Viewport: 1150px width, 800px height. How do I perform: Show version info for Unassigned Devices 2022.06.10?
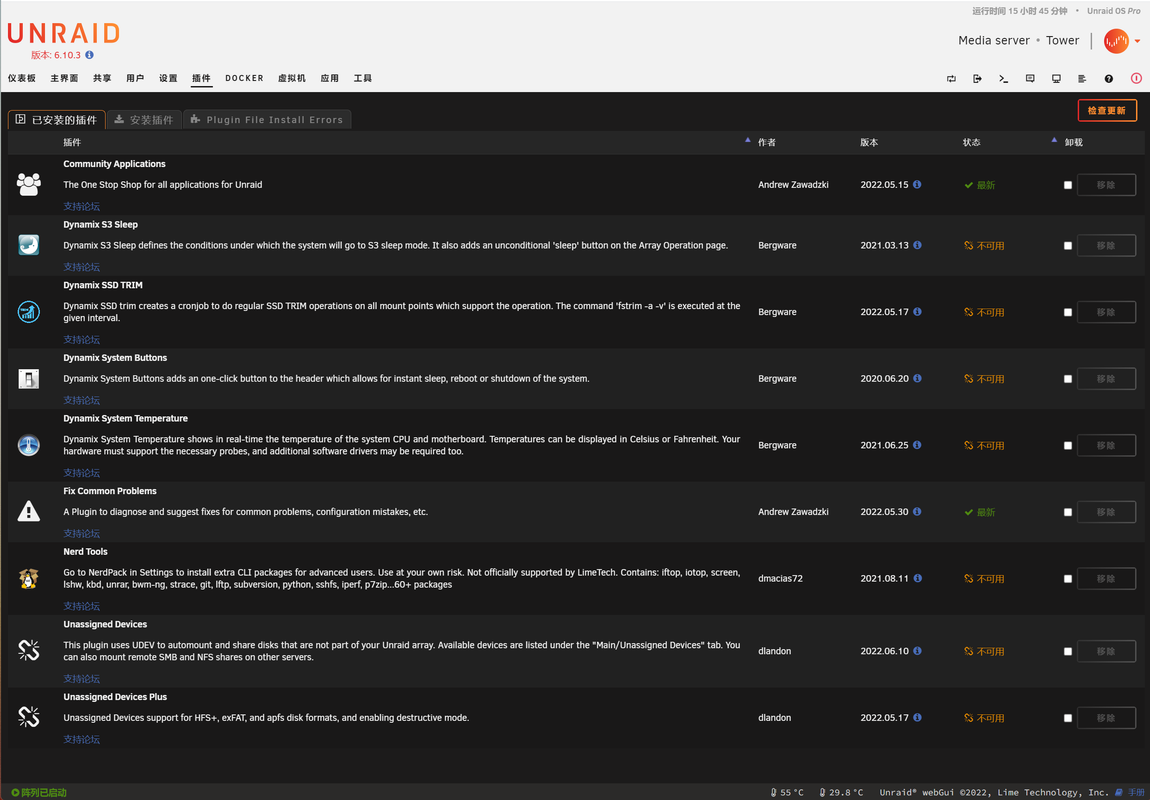pyautogui.click(x=917, y=650)
